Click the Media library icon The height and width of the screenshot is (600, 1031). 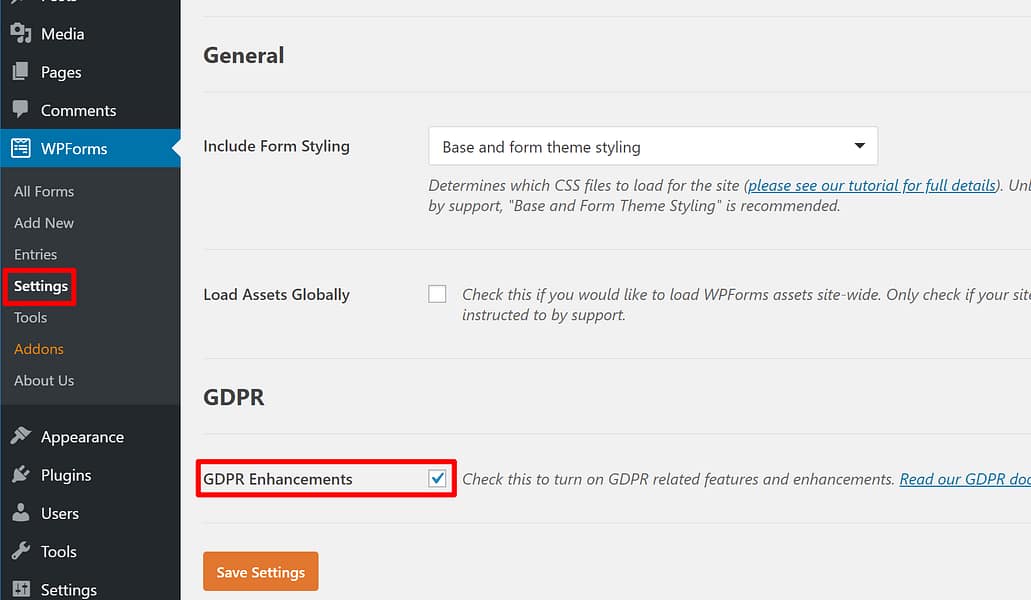click(21, 34)
